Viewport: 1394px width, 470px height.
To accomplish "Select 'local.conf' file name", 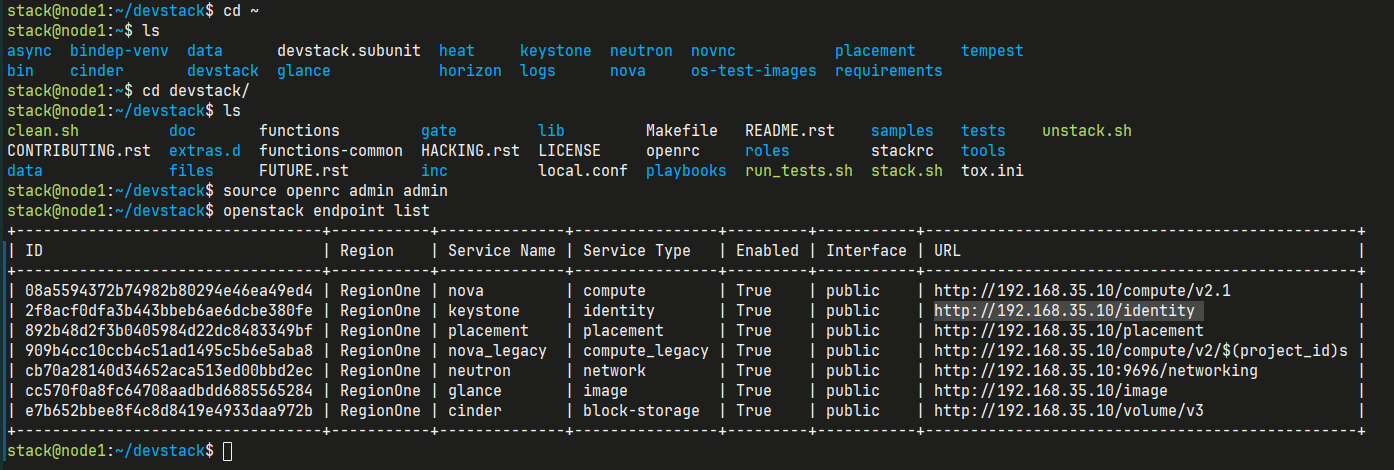I will [x=583, y=170].
